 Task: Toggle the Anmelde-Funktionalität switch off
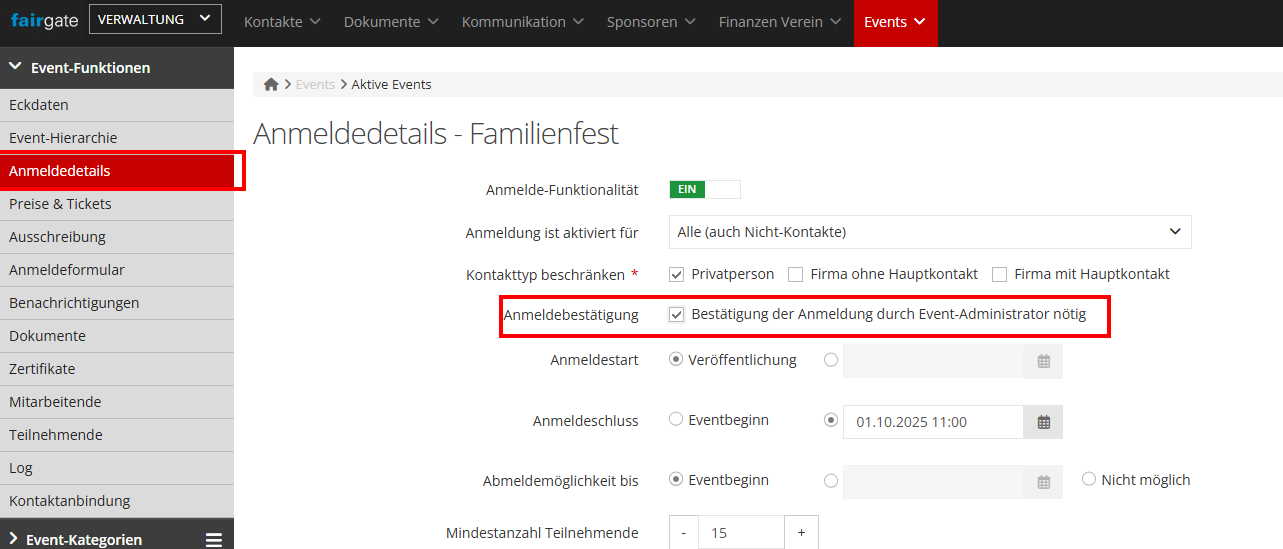click(704, 190)
